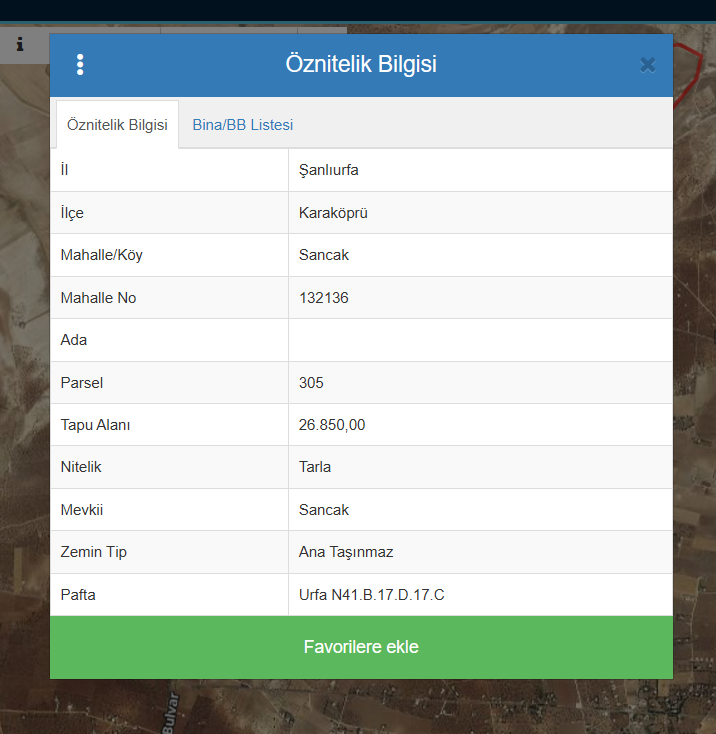Click the İlçe label cell
The image size is (716, 734).
click(x=72, y=213)
